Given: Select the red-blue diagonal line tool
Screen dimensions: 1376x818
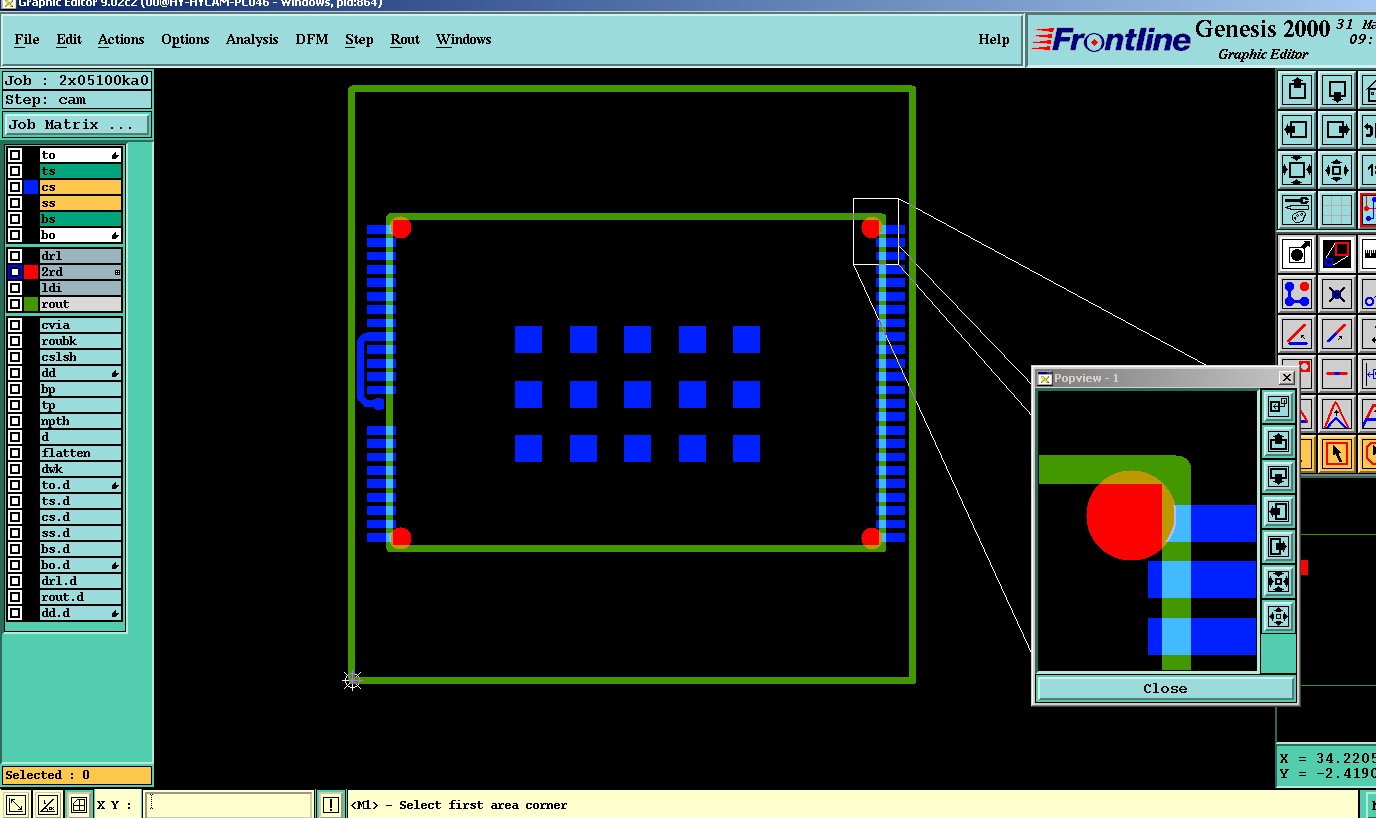Looking at the screenshot, I should [1338, 333].
